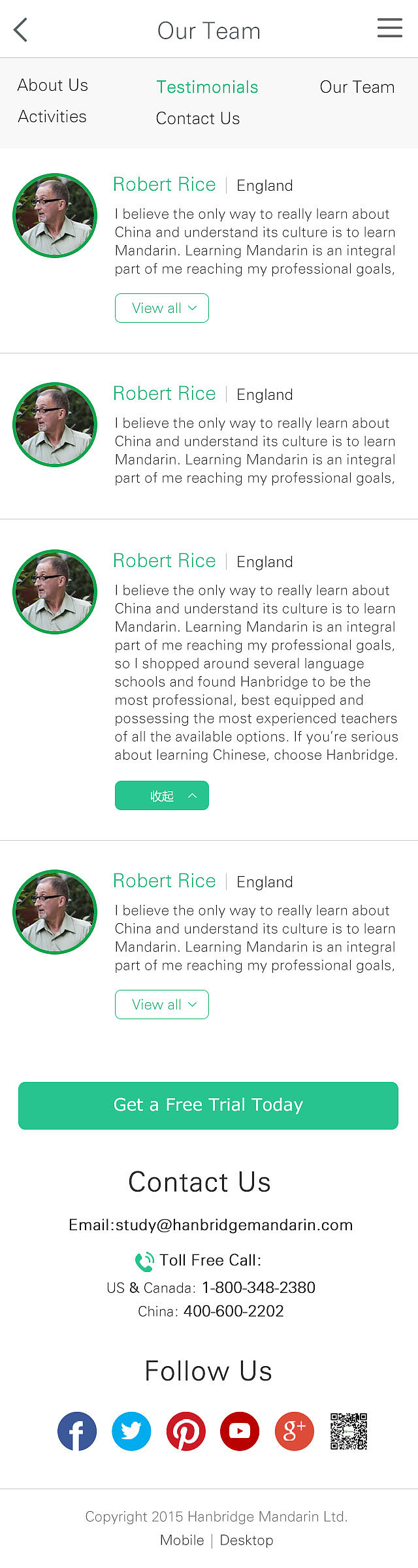Go to the About Us tab
The image size is (418, 1568).
tap(53, 86)
